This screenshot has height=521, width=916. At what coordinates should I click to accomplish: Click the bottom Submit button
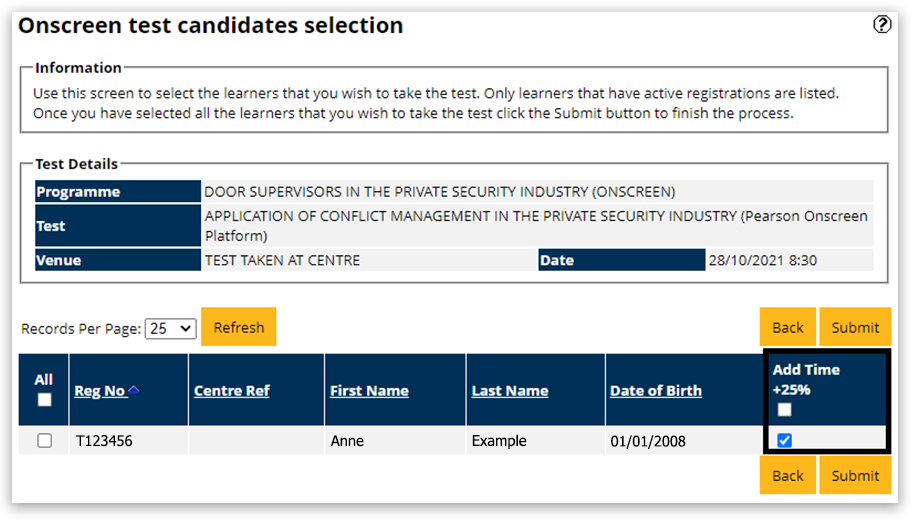855,476
